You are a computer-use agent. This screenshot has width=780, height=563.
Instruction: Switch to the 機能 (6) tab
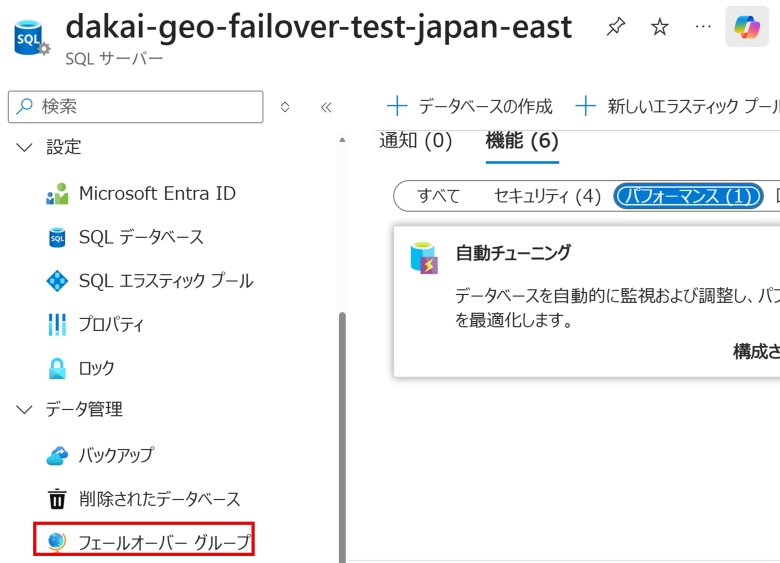pyautogui.click(x=522, y=141)
